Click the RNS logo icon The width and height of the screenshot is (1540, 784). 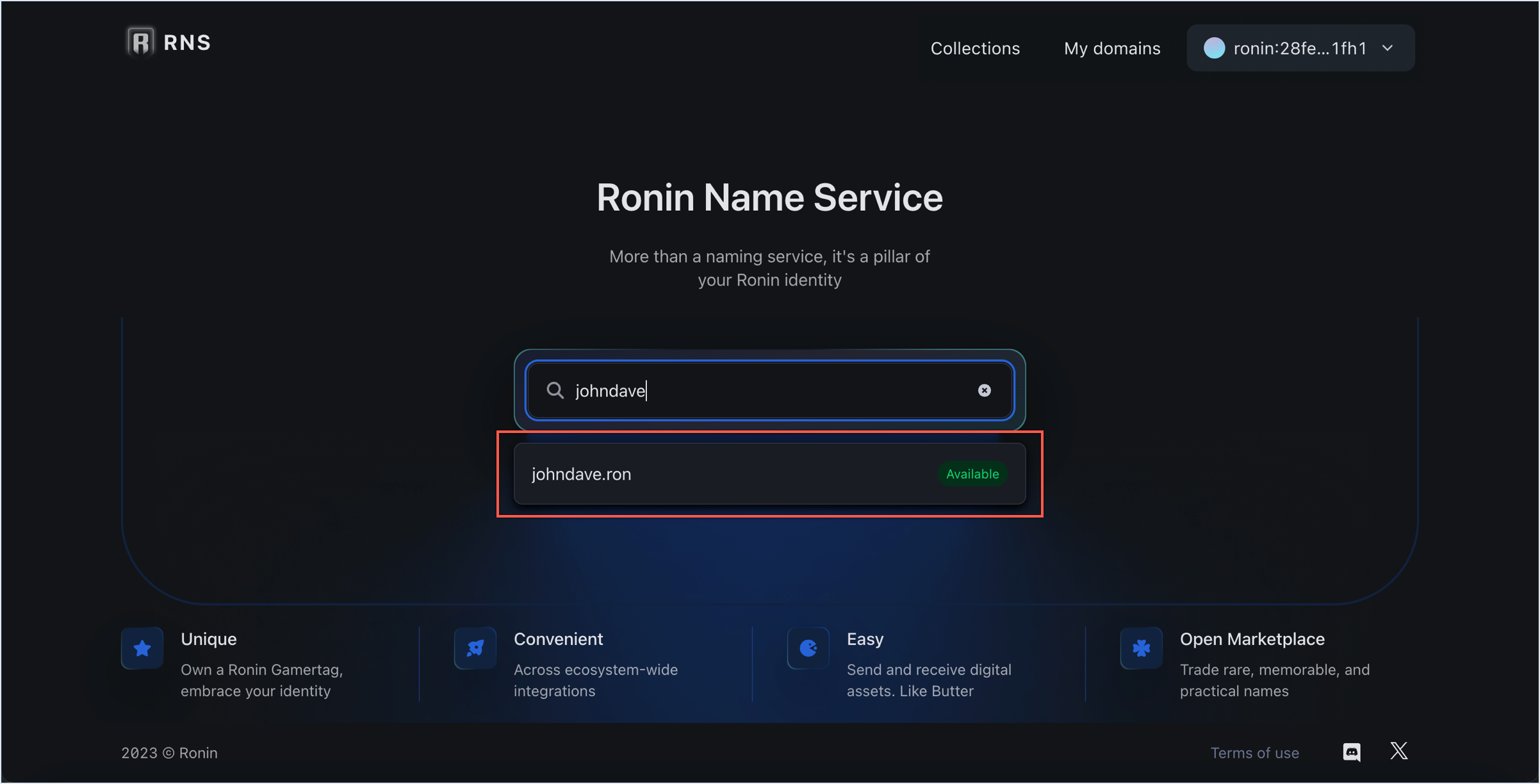[x=140, y=42]
